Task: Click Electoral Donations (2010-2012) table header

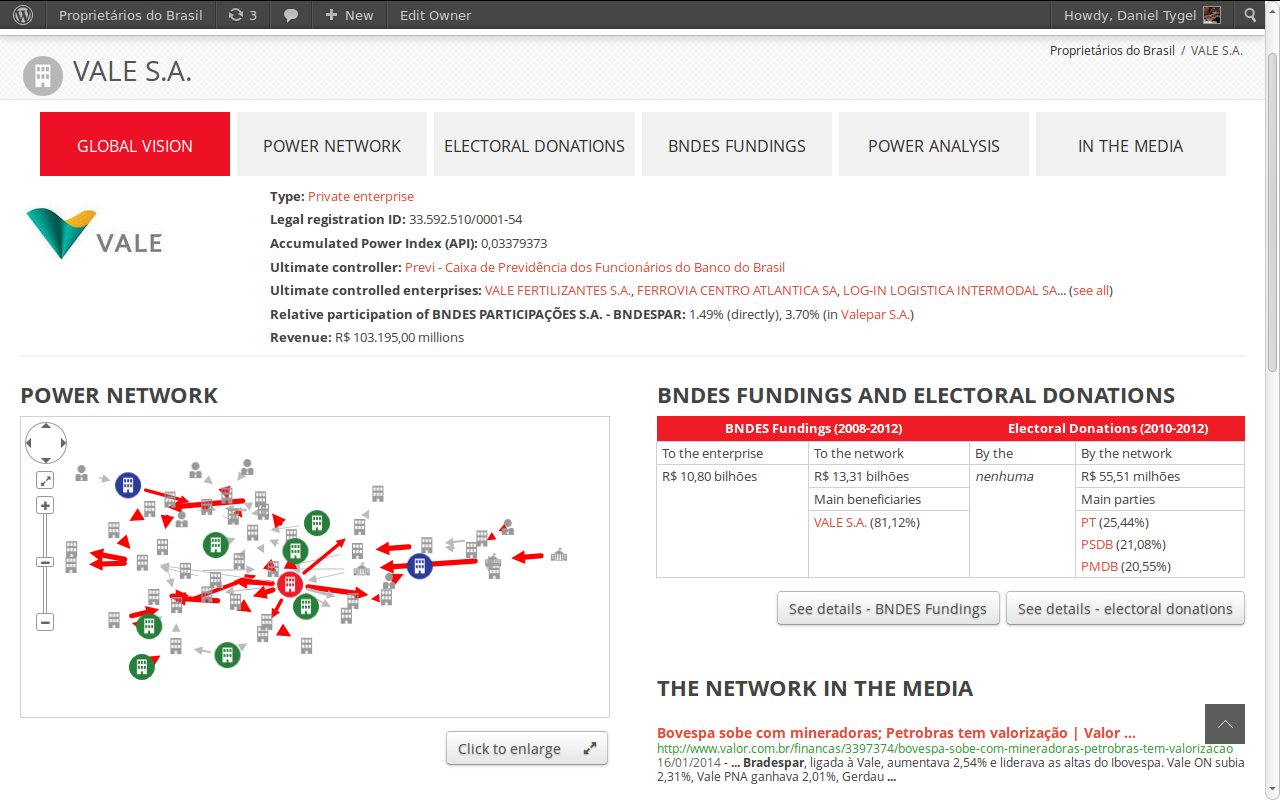Action: [1107, 429]
